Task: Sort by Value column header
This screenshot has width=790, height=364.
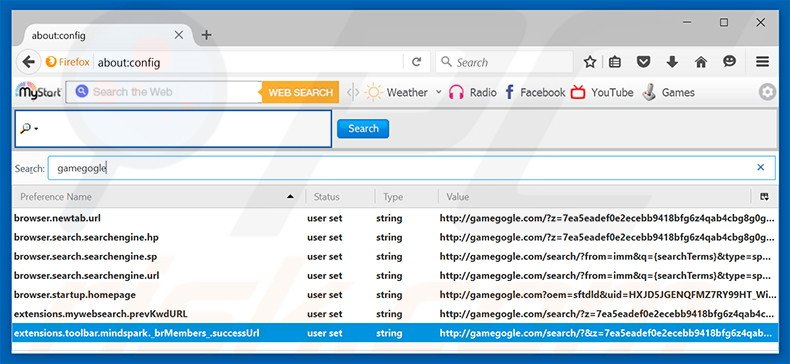Action: (x=594, y=197)
